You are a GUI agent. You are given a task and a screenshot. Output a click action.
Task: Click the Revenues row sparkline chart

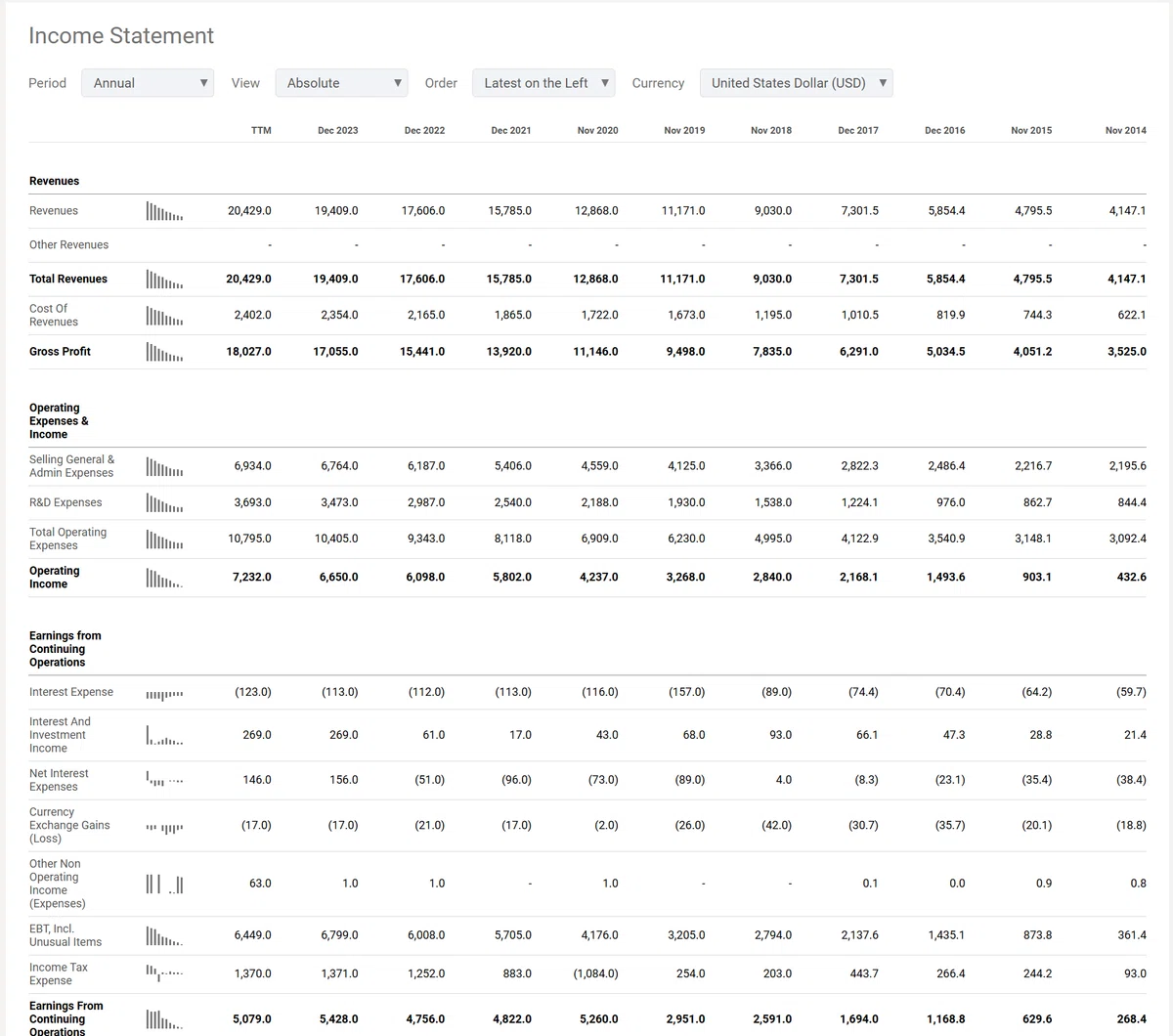click(x=164, y=211)
